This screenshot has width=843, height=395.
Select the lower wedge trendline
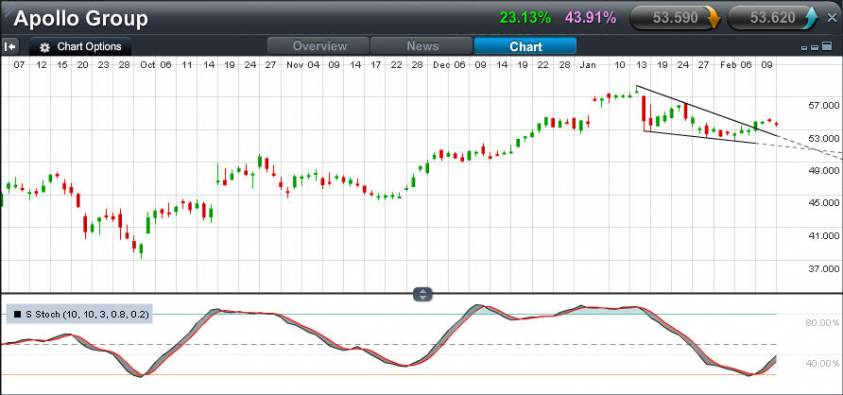coord(701,137)
